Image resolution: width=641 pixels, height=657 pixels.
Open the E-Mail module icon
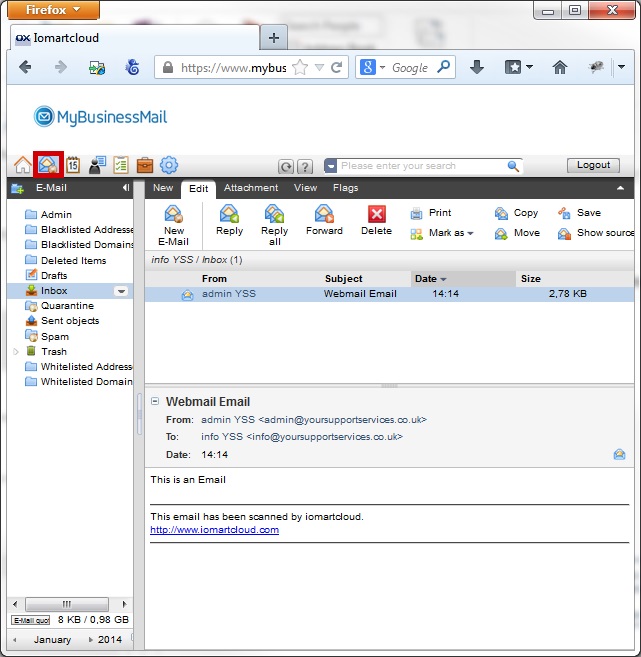[x=48, y=165]
